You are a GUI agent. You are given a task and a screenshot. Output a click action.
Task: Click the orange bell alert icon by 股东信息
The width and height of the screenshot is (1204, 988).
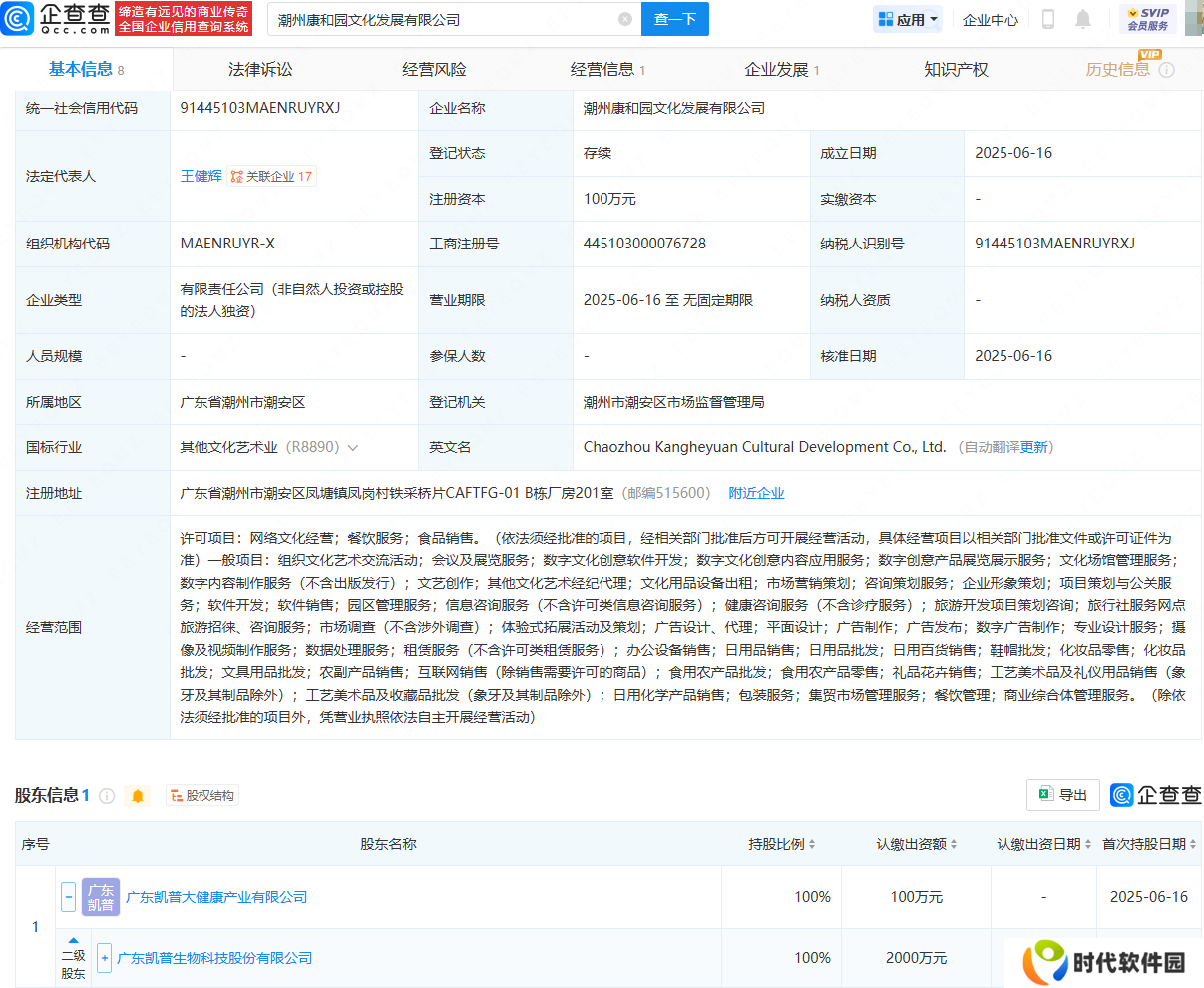click(x=138, y=796)
